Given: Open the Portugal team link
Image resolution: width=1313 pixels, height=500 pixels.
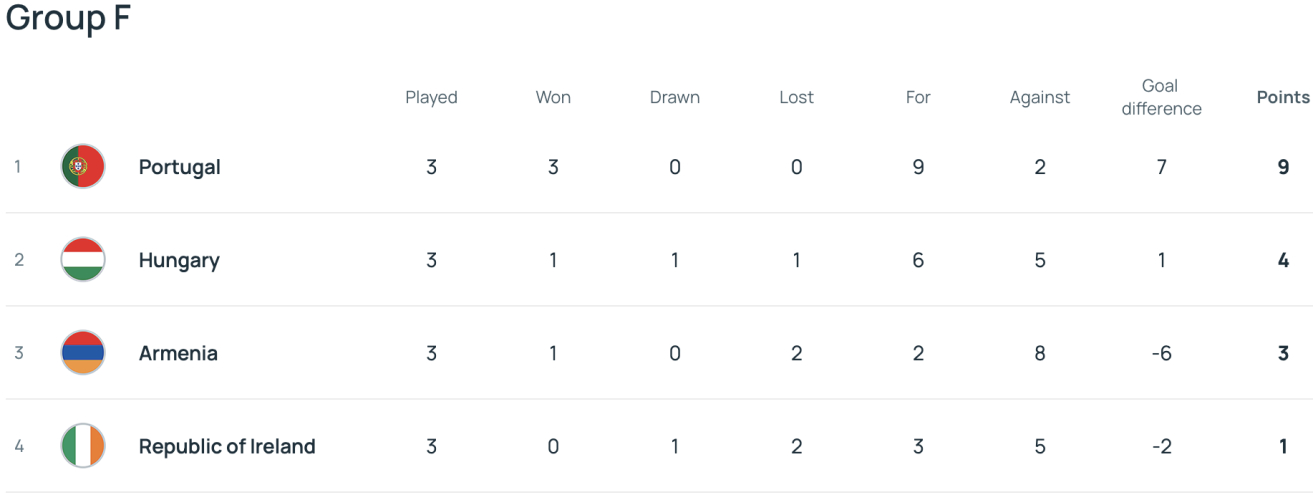Looking at the screenshot, I should point(179,167).
